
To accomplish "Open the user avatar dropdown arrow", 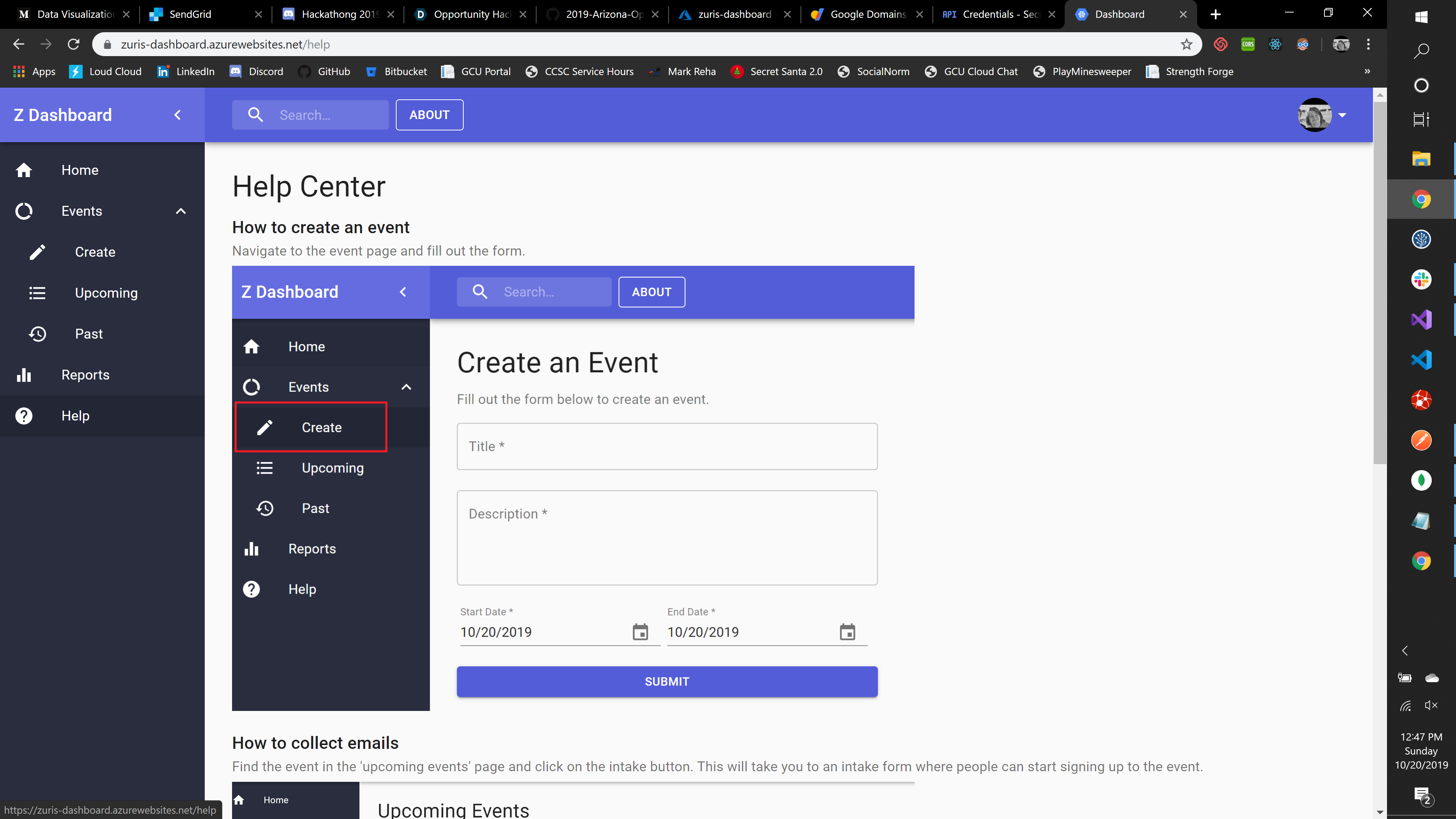I will tap(1342, 115).
